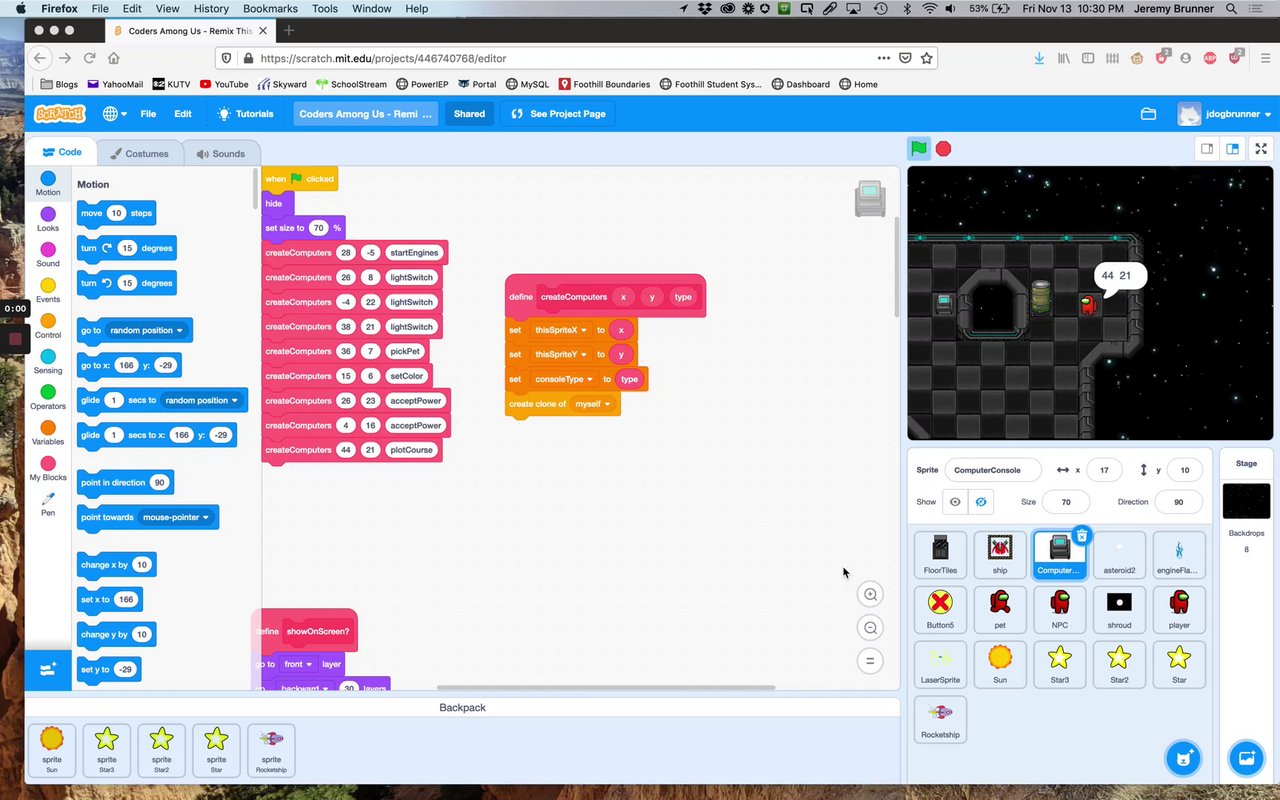Switch to the Costumes tab
The image size is (1280, 800).
[140, 153]
